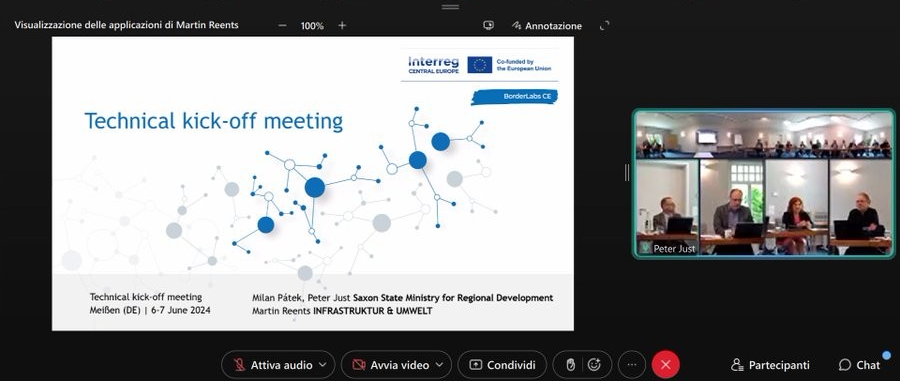This screenshot has width=900, height=381.
Task: Open the more options ellipsis button
Action: [x=632, y=365]
